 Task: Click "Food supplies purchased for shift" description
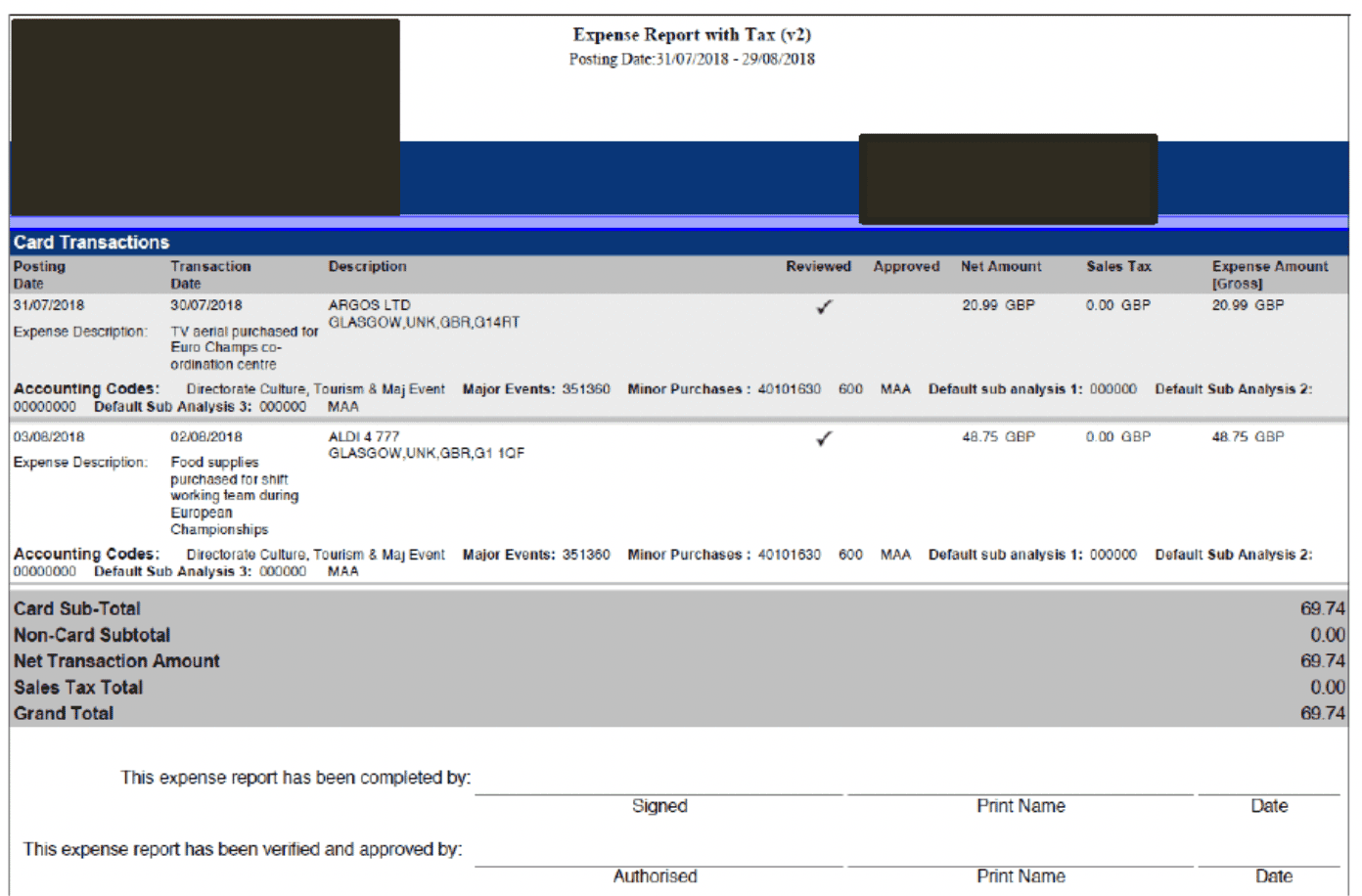[235, 496]
